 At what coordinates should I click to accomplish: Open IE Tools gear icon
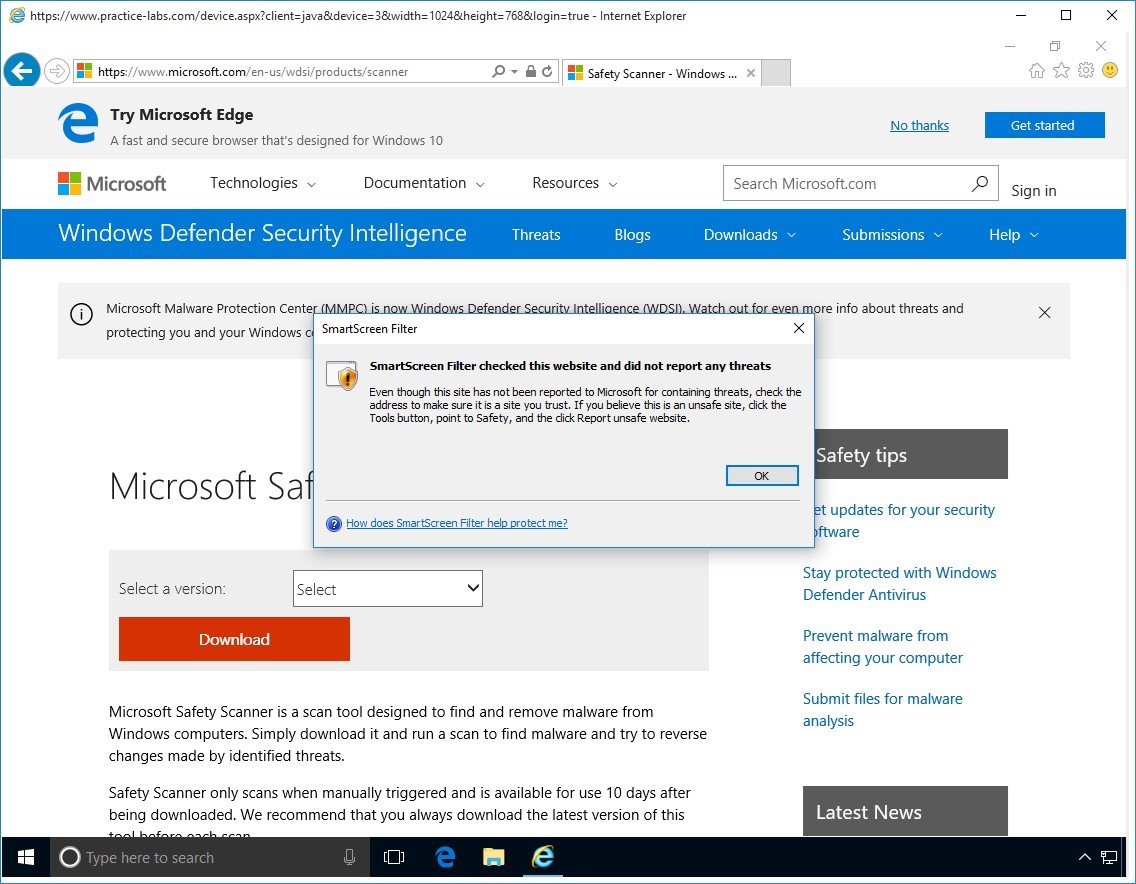[1086, 70]
